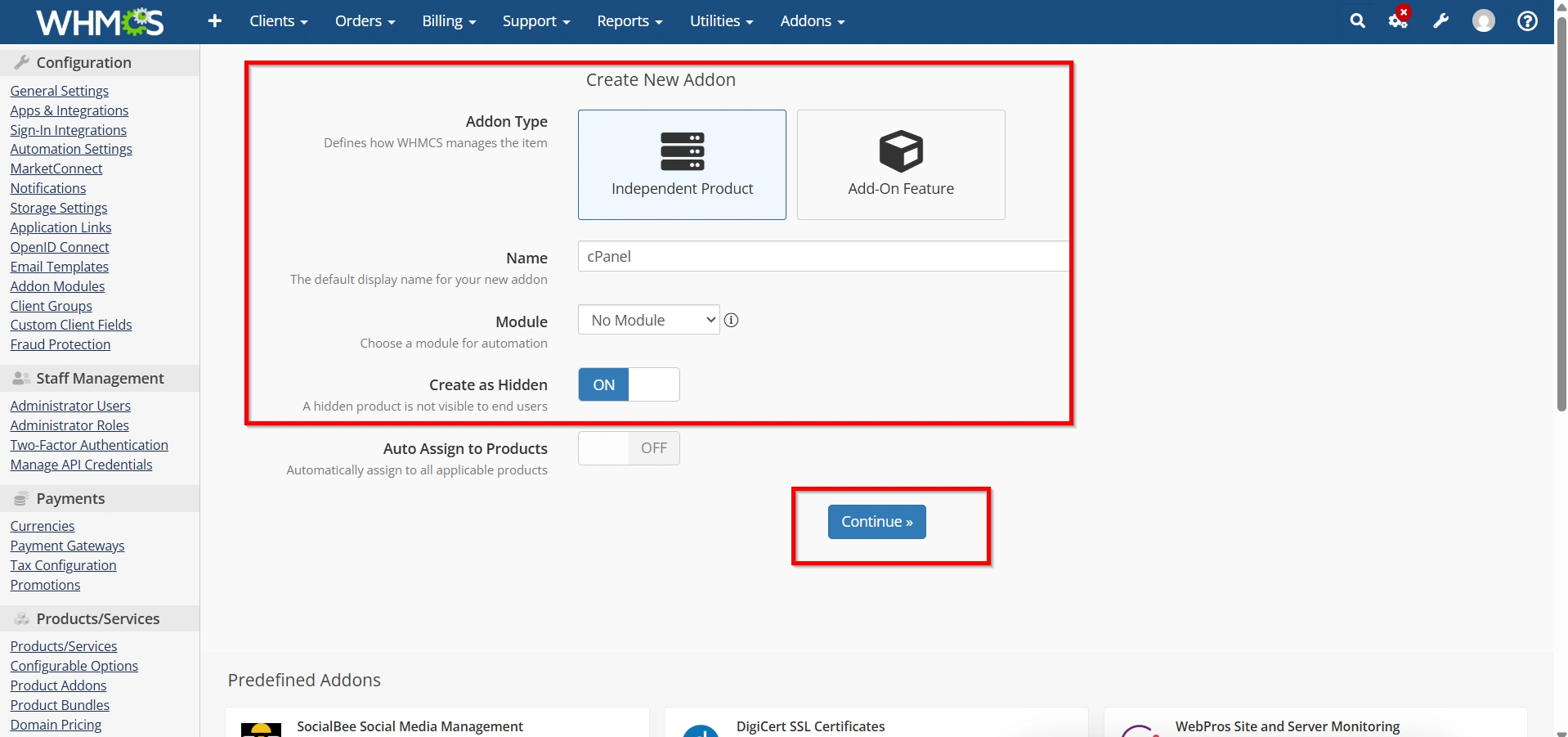Screen dimensions: 1568x737
Task: Click the addon Name input field
Action: coord(823,256)
